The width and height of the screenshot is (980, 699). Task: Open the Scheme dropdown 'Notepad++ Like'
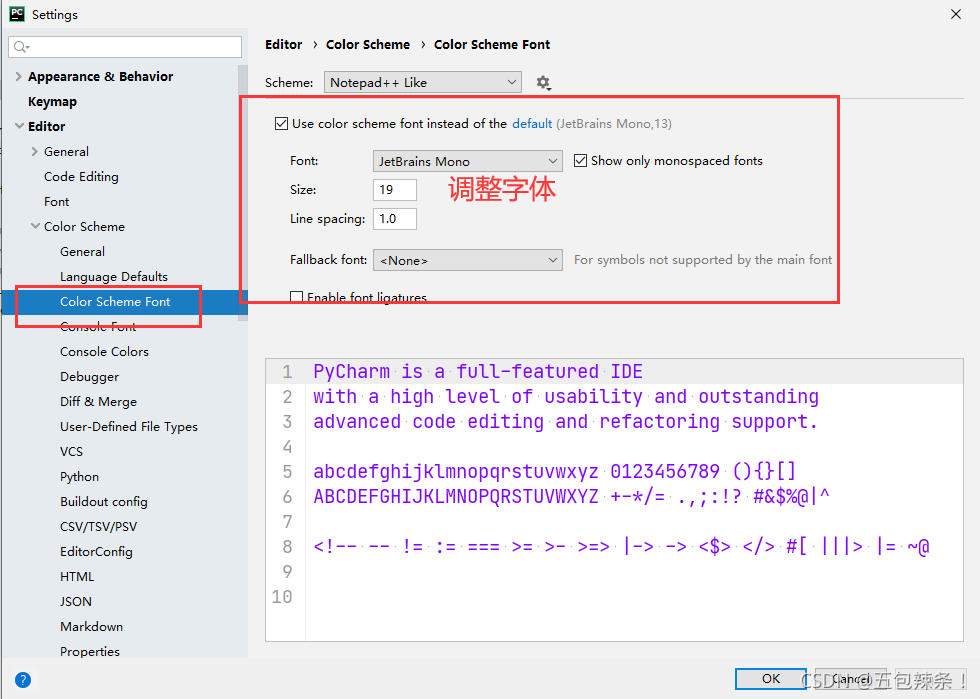(422, 83)
